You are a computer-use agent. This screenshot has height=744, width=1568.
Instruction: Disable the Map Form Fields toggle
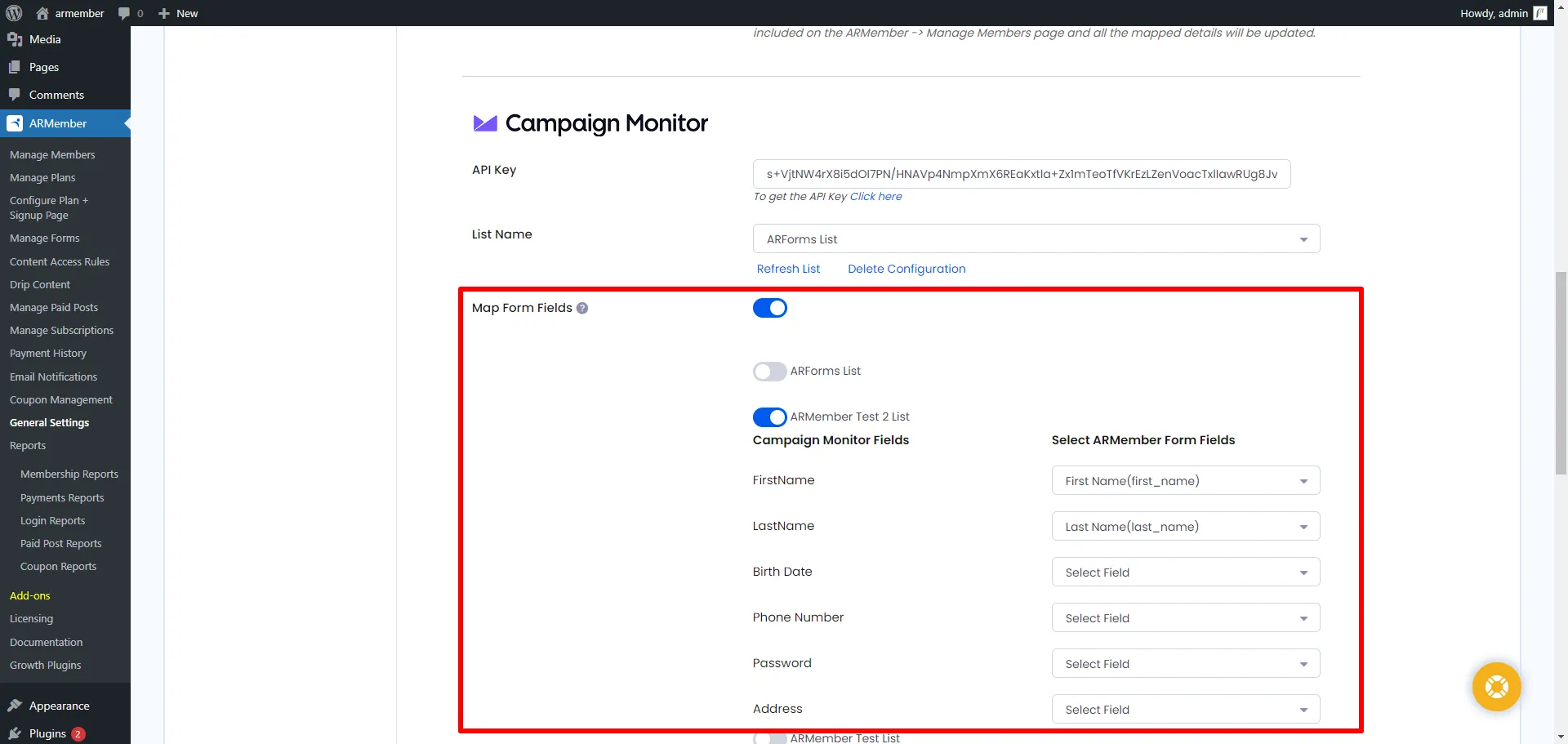769,308
